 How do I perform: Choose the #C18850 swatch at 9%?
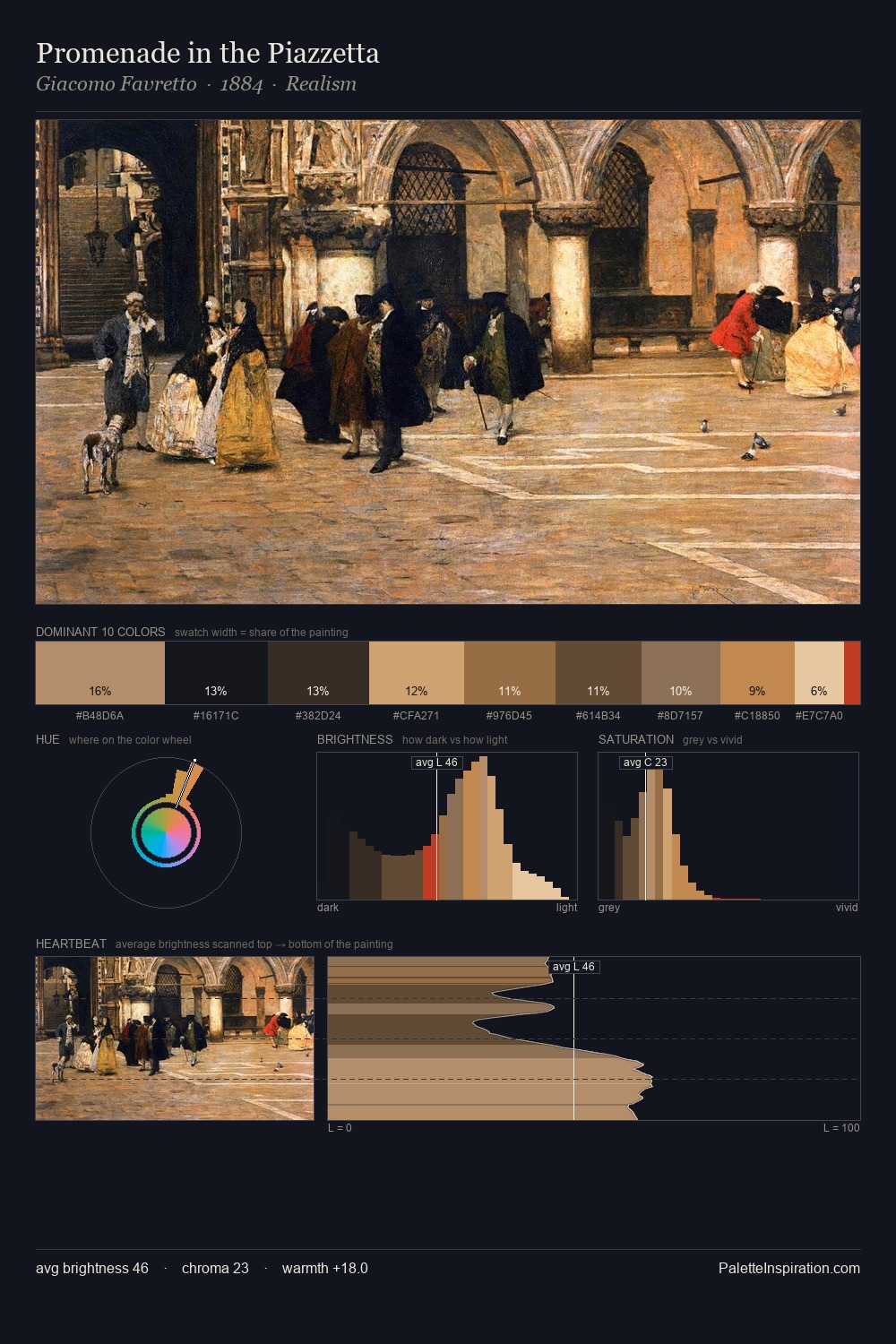(x=757, y=673)
